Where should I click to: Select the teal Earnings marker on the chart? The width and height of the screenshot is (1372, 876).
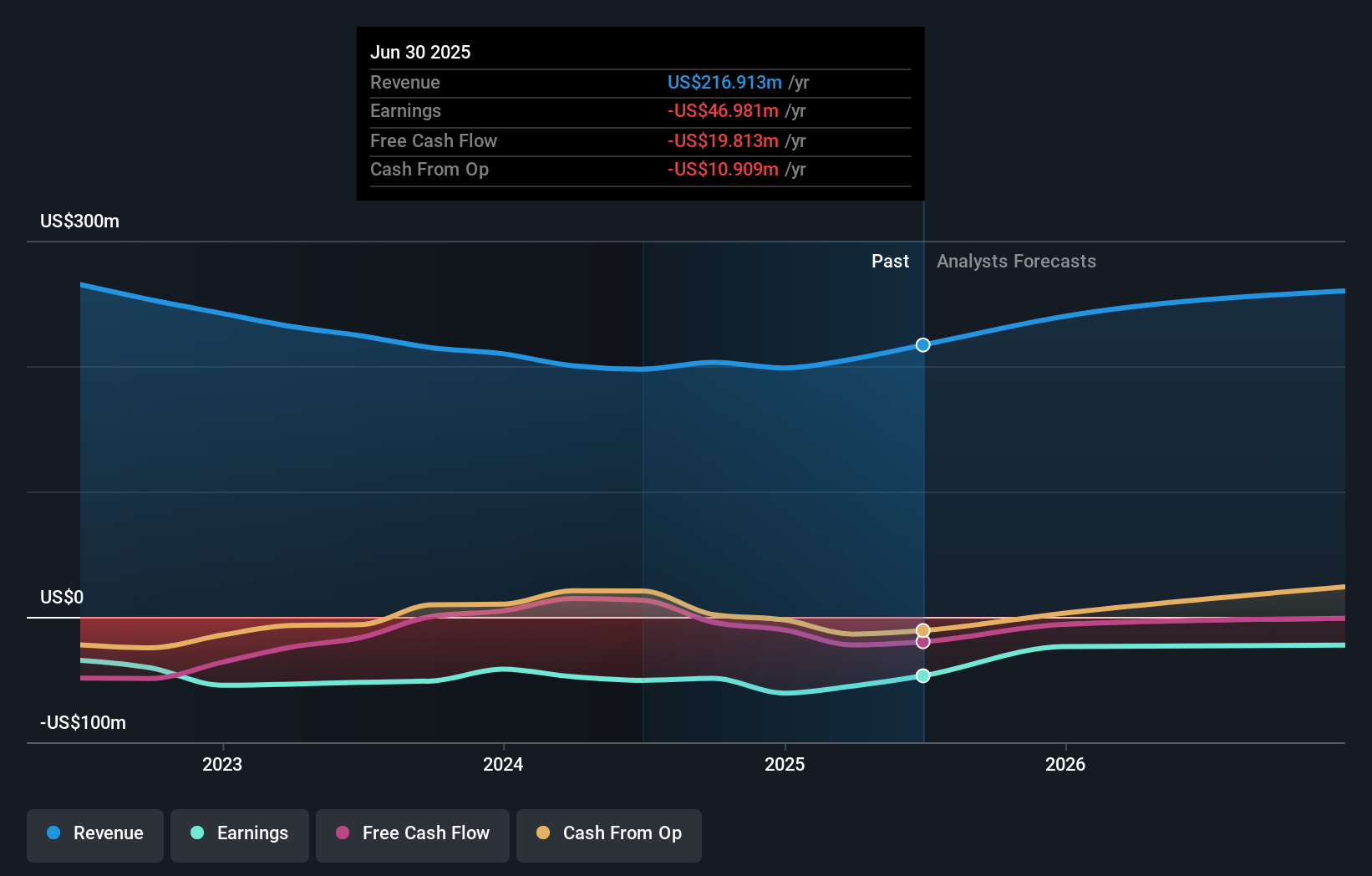922,676
